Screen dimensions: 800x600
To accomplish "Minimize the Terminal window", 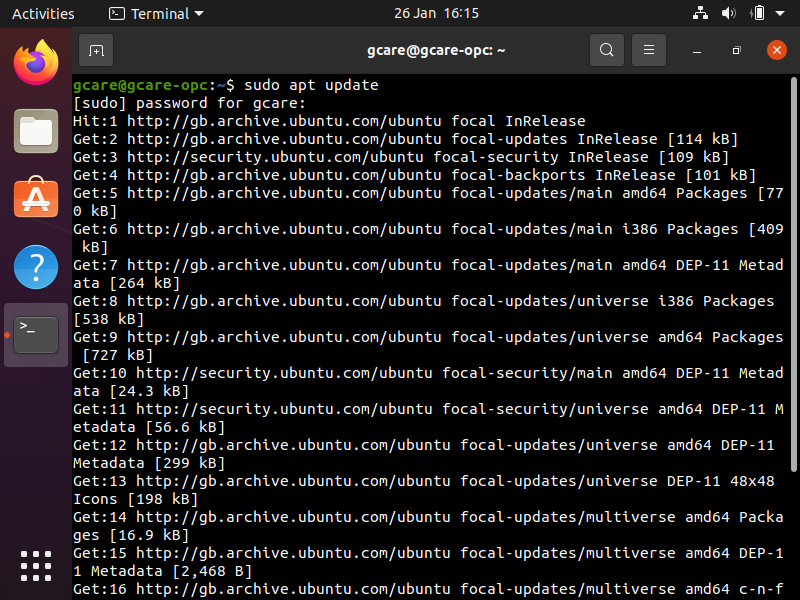I will 697,51.
